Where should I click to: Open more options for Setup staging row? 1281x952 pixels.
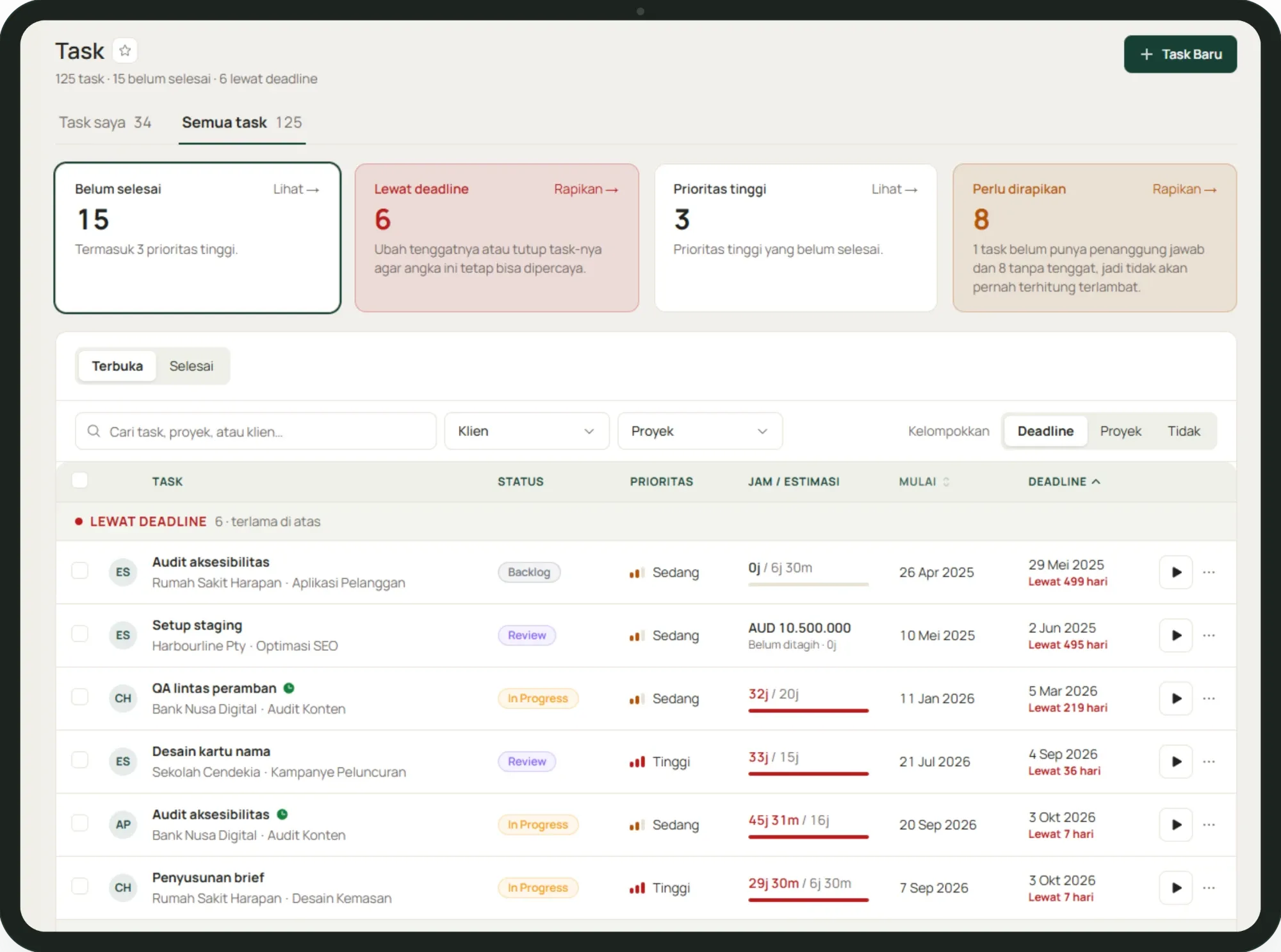tap(1209, 636)
